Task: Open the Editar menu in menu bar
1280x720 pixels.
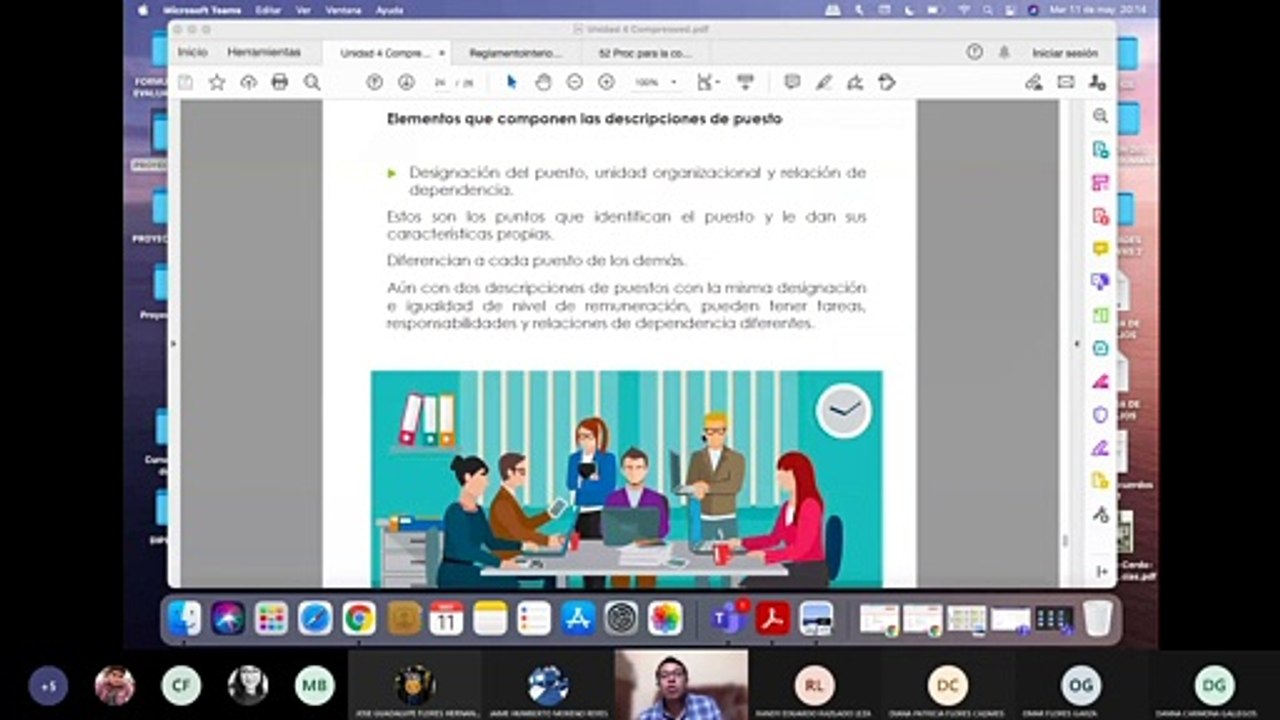Action: (x=268, y=10)
